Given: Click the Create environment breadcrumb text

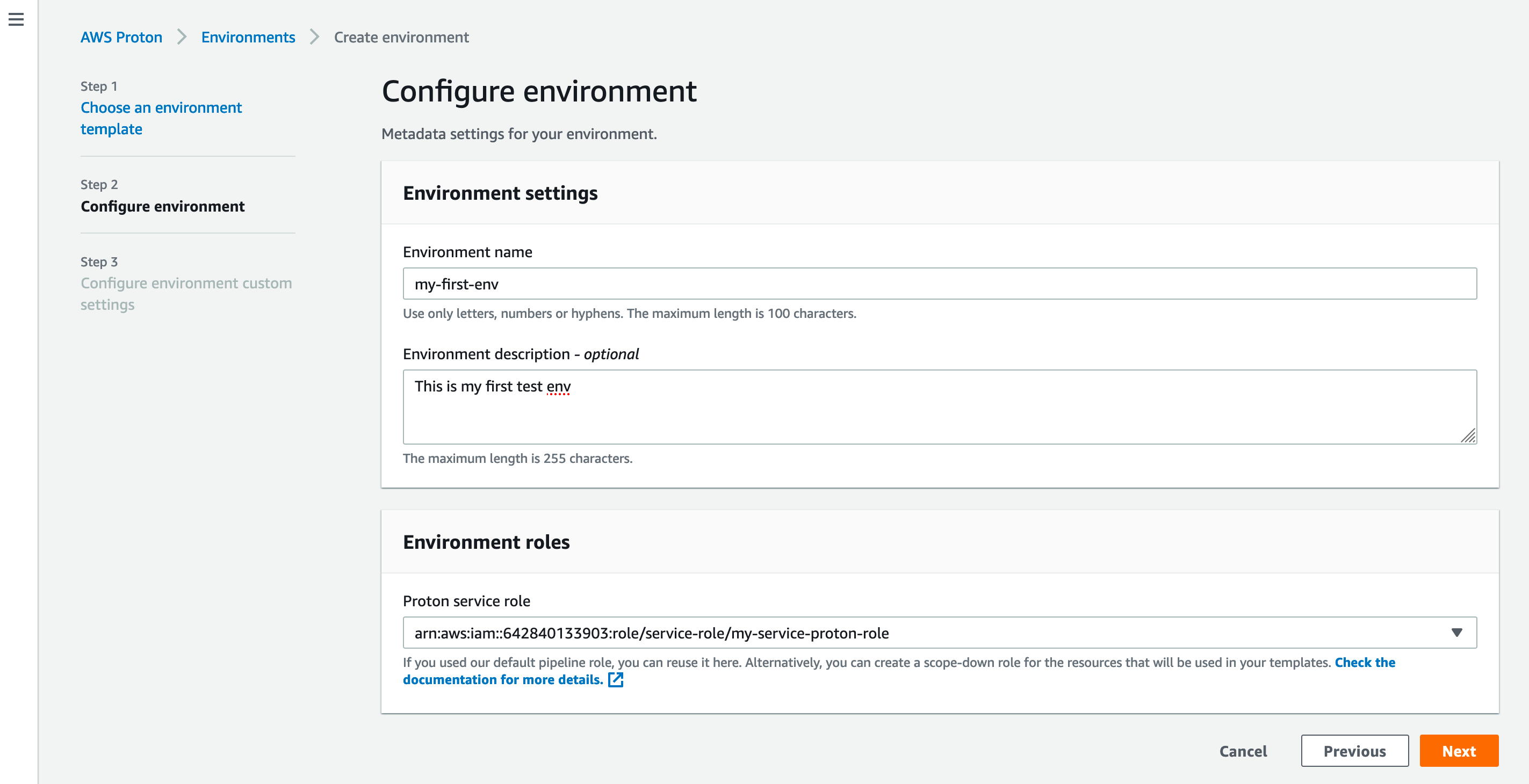Looking at the screenshot, I should click(x=401, y=38).
